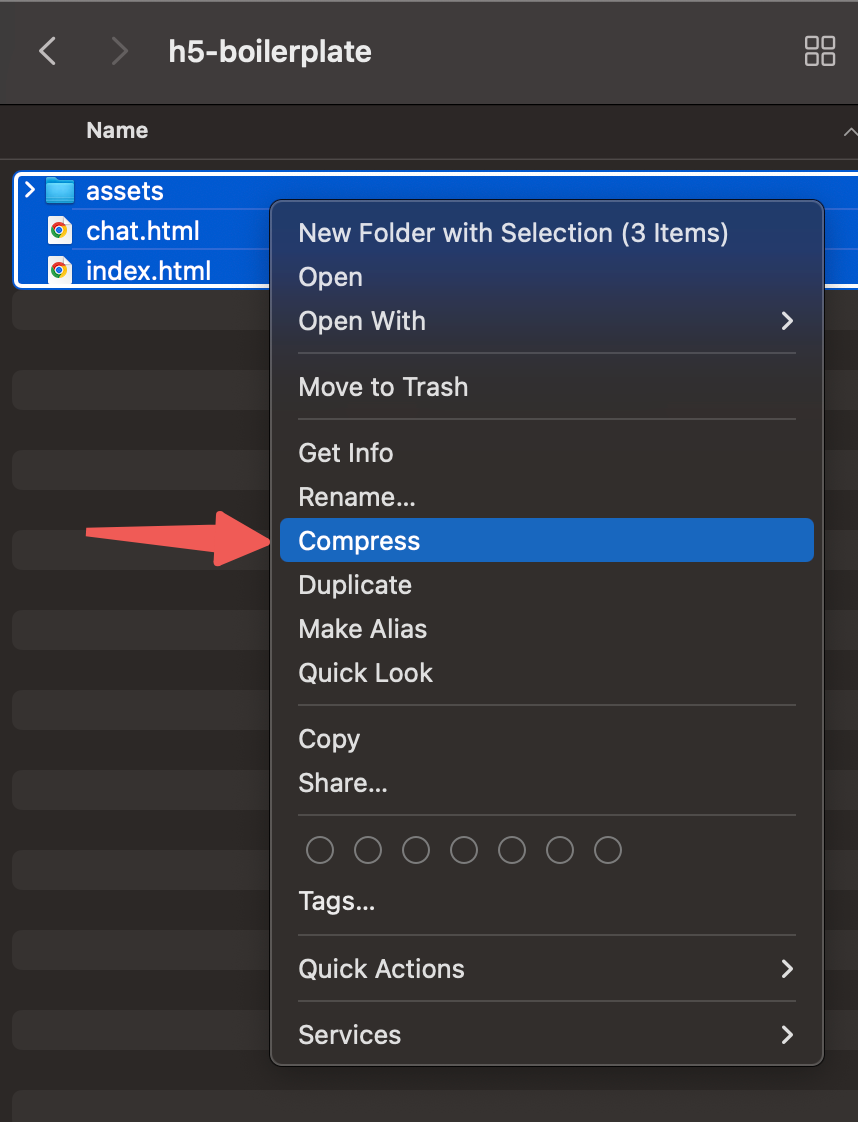This screenshot has width=858, height=1122.
Task: Click the Chrome icon beside chat.html
Action: pos(60,231)
